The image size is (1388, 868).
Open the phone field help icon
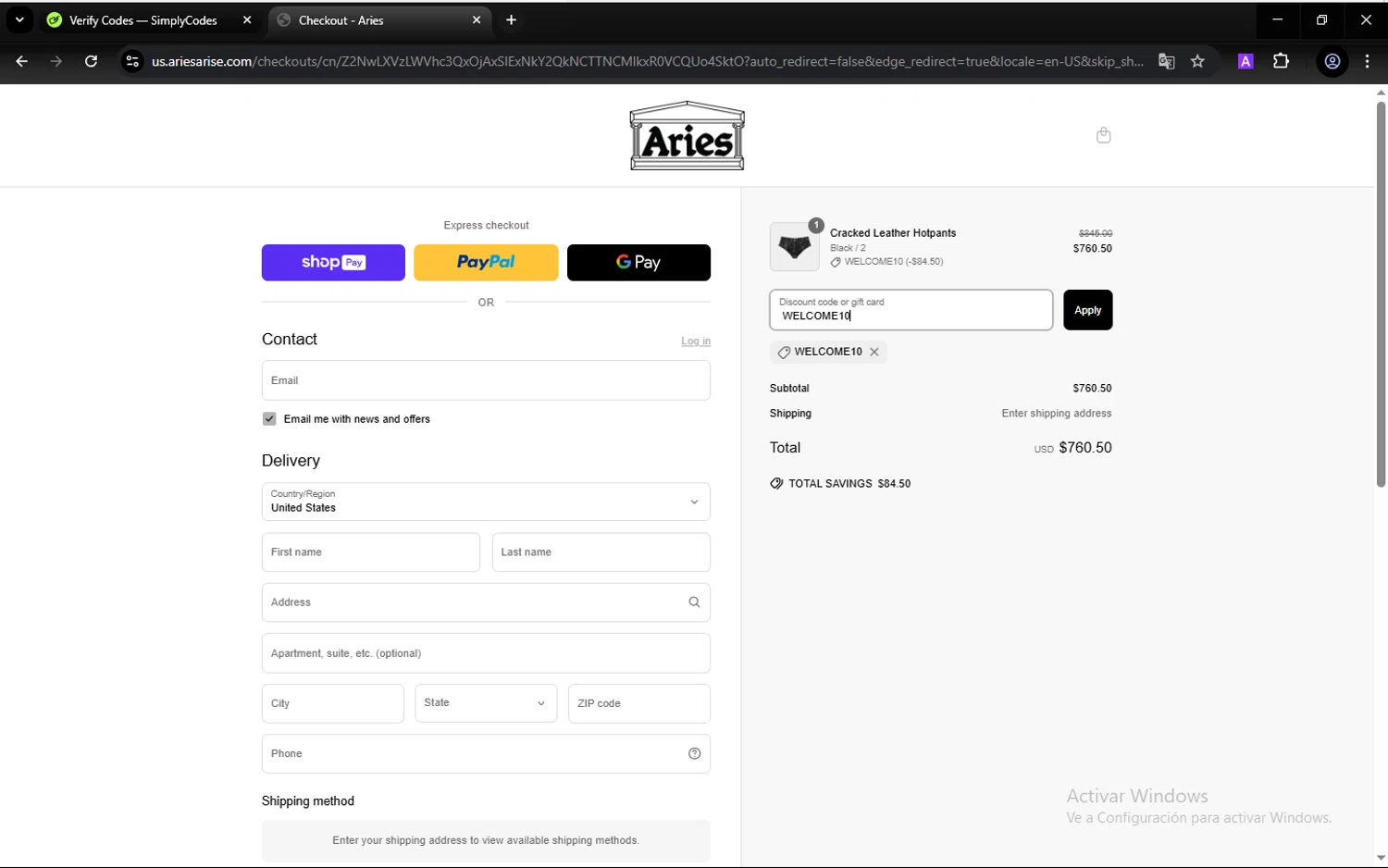point(694,753)
